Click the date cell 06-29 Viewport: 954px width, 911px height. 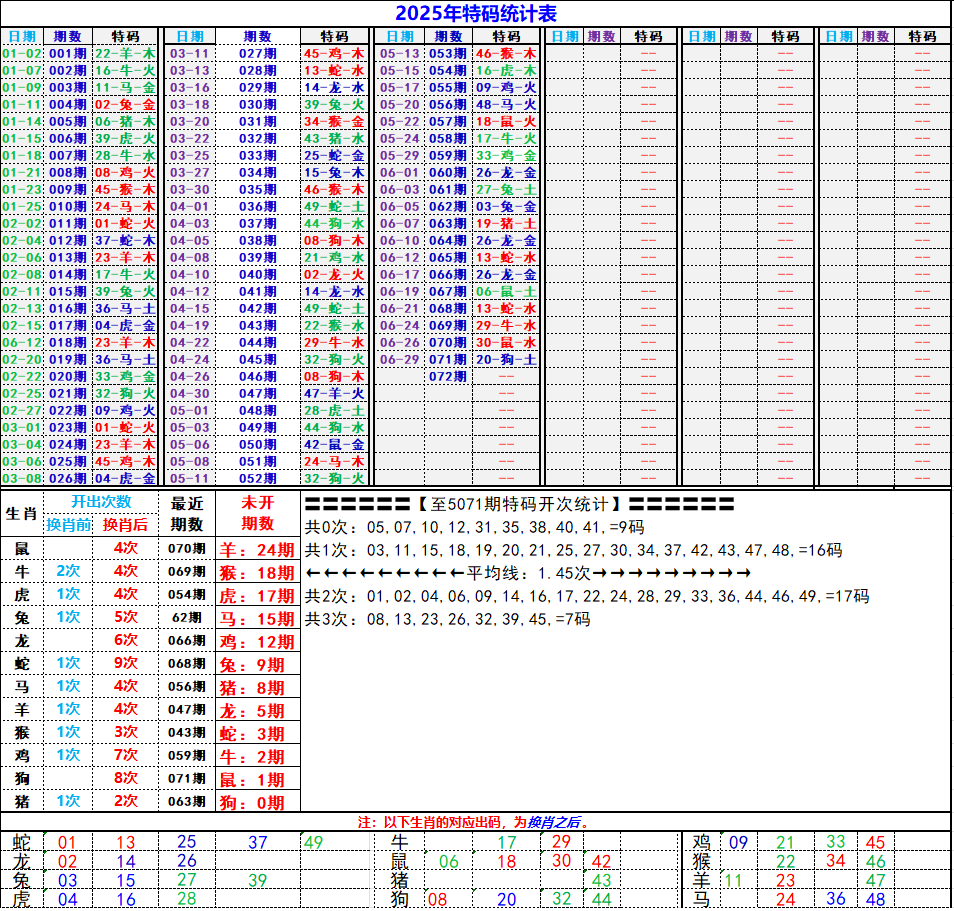pos(400,359)
